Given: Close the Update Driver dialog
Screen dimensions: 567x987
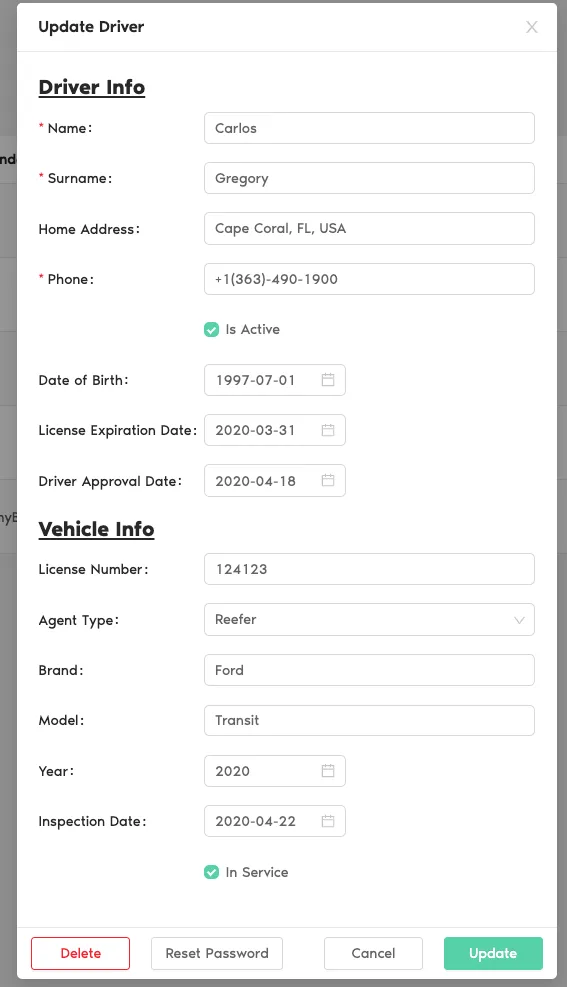Looking at the screenshot, I should coord(532,27).
